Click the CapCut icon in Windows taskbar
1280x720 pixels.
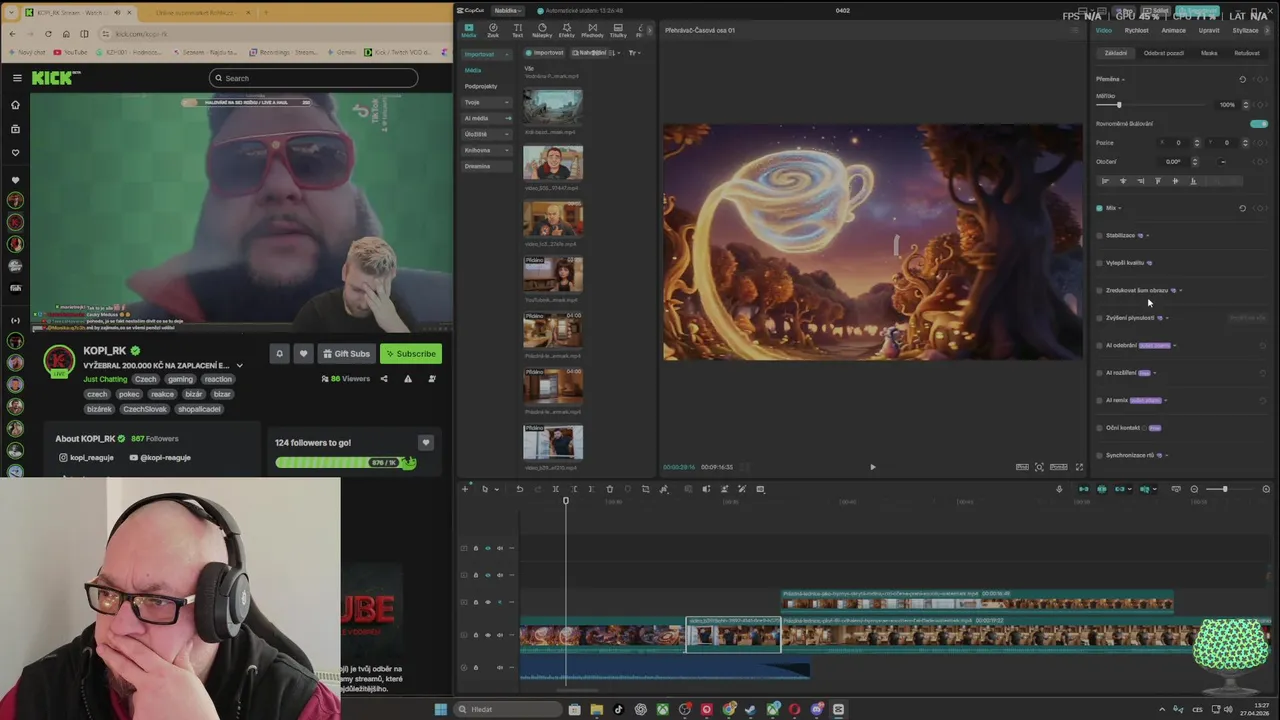coord(838,709)
